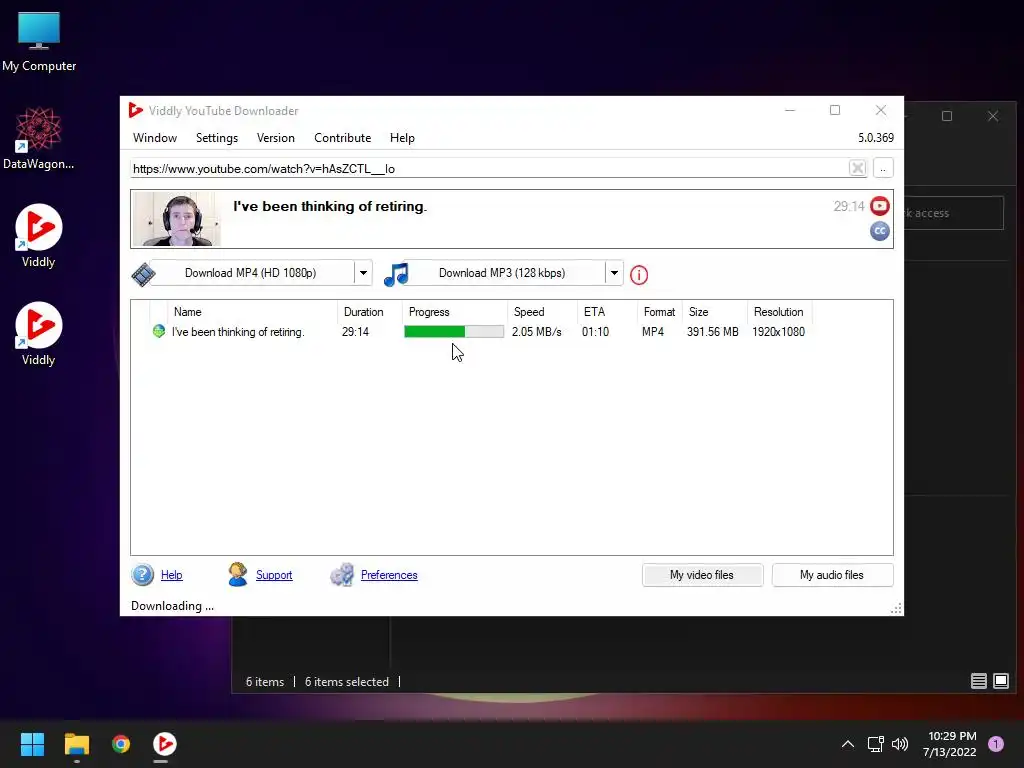
Task: Click the ETA column header
Action: [x=605, y=312]
